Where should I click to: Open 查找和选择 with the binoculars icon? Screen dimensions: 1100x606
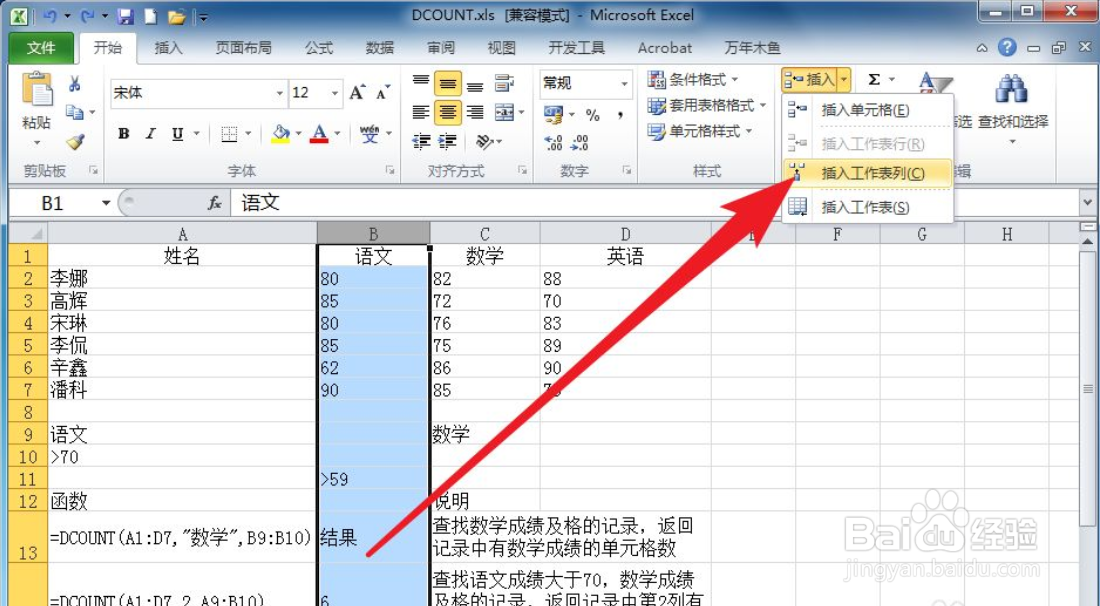[1010, 84]
